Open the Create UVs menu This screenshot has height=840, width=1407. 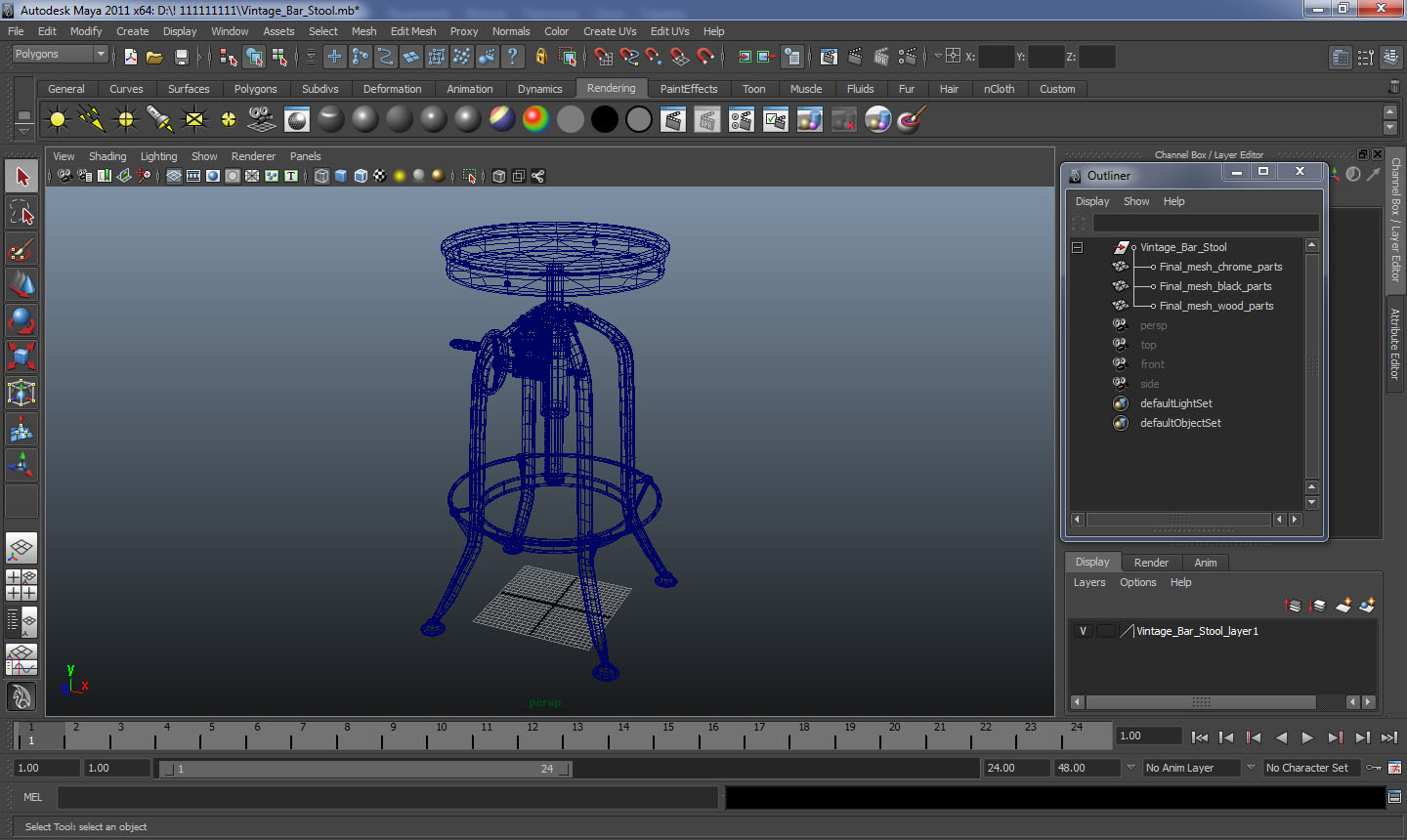point(610,31)
